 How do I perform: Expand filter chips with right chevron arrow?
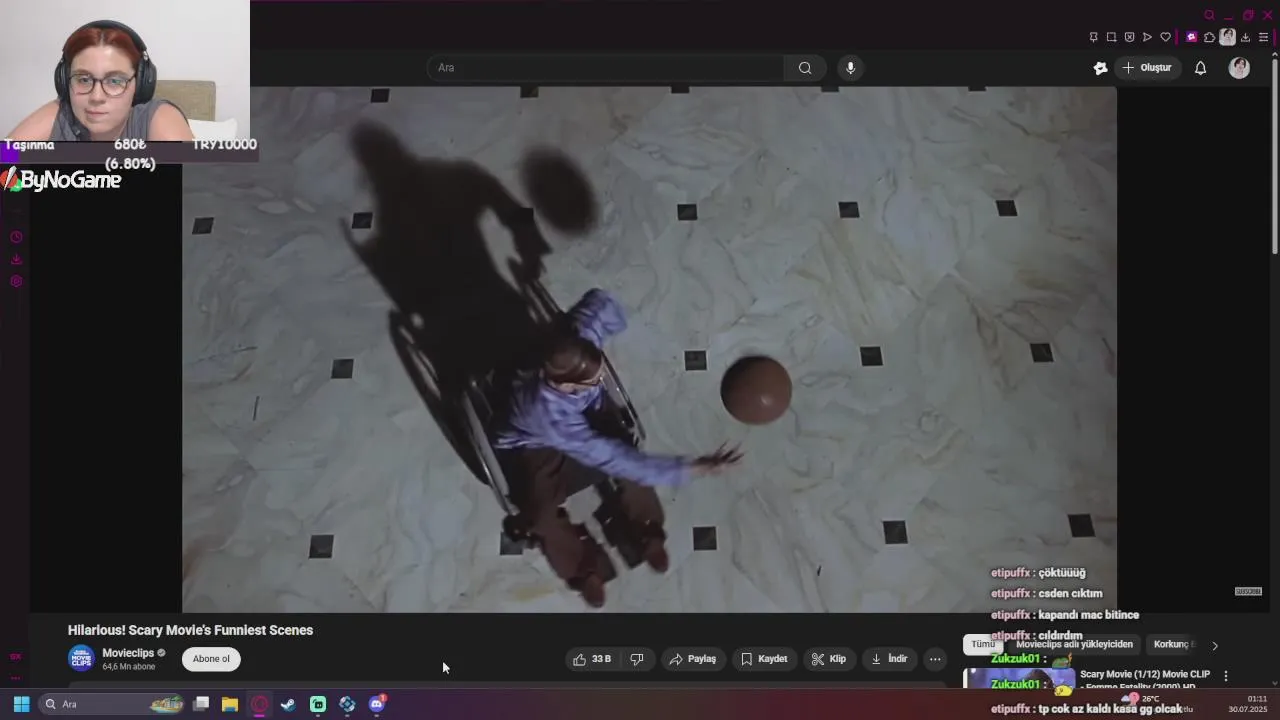[1215, 646]
